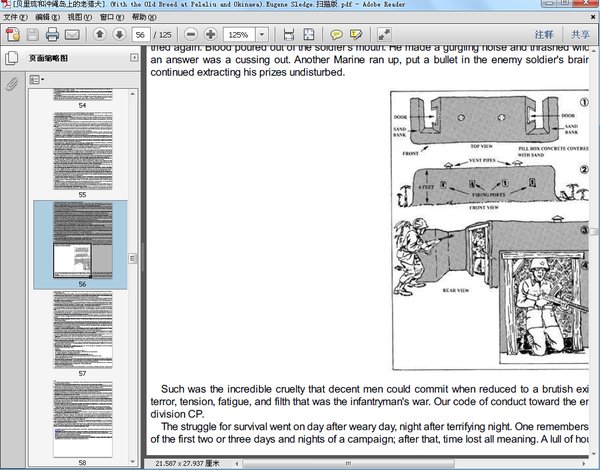
Task: Open the 共享 share pane
Action: coord(580,34)
